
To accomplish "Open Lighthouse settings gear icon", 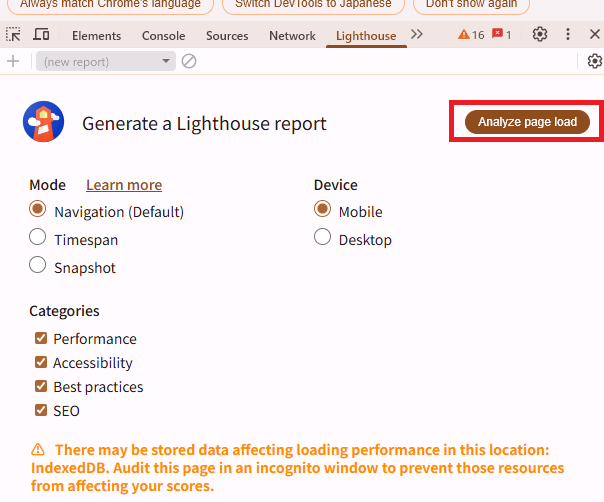I will click(594, 62).
